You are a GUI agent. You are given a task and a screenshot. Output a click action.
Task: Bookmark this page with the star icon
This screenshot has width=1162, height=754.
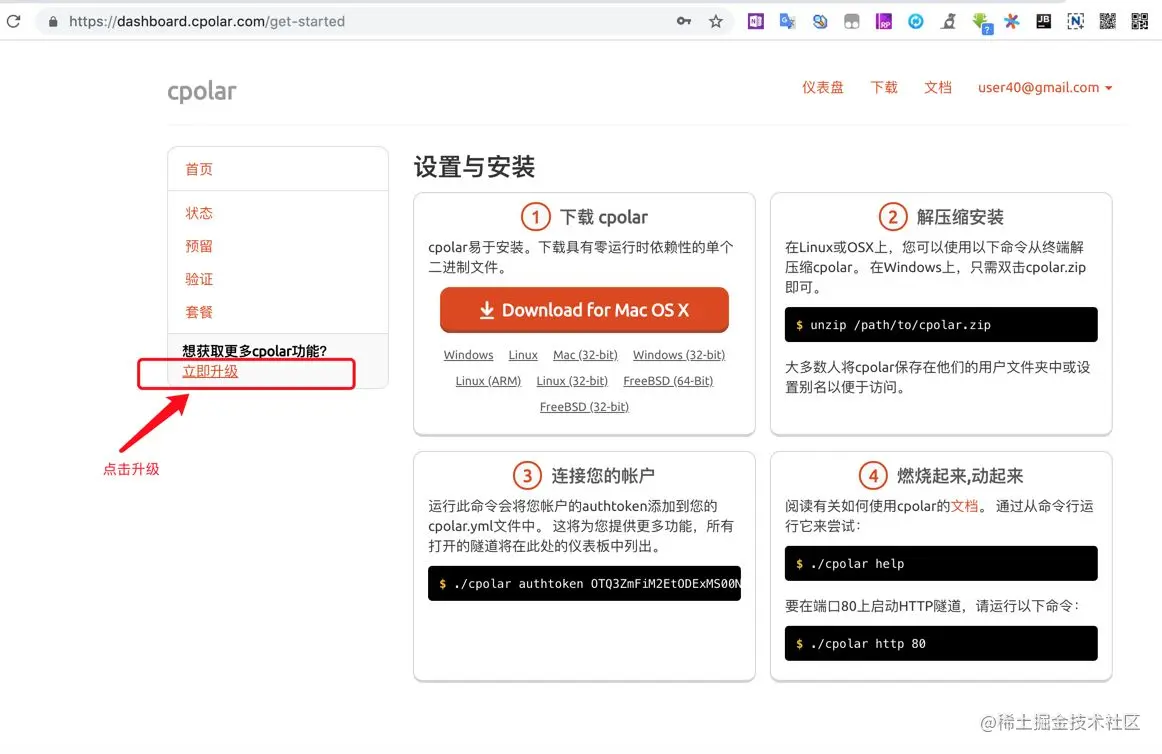click(715, 21)
